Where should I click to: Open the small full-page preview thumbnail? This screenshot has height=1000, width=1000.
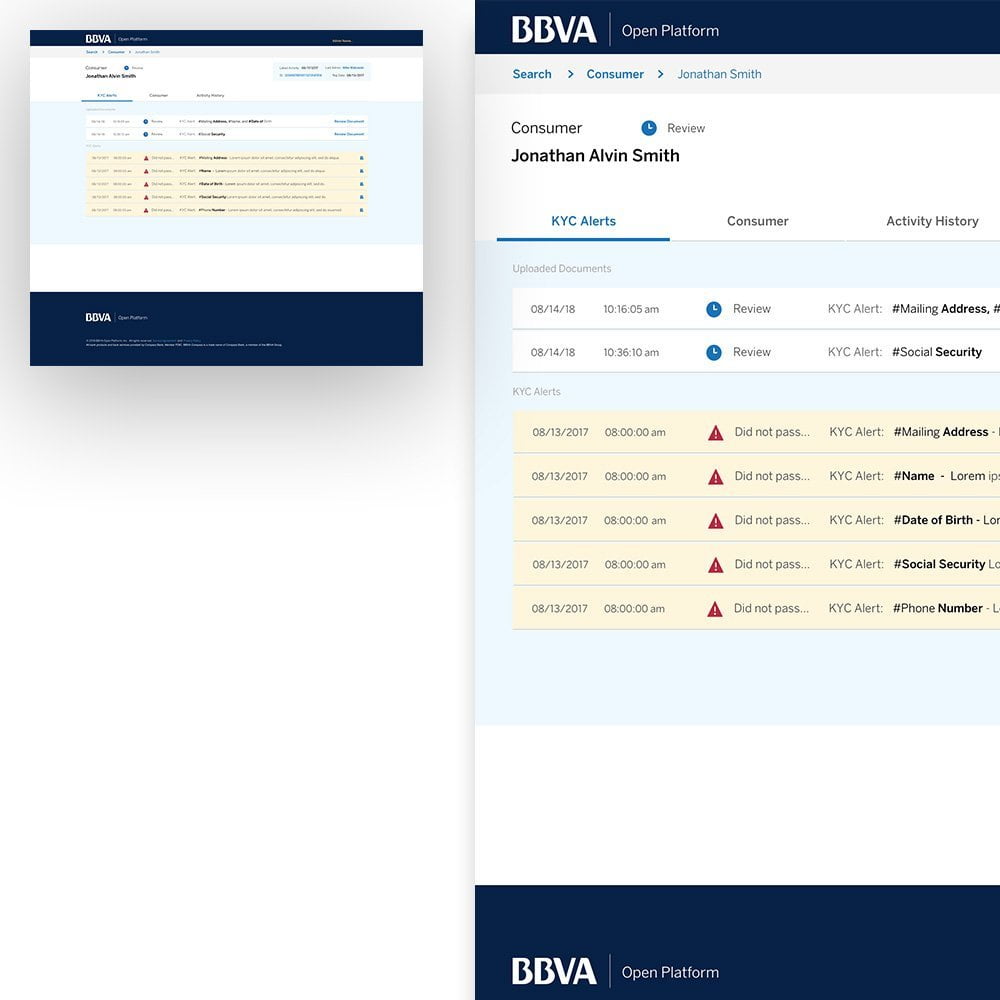pos(226,198)
